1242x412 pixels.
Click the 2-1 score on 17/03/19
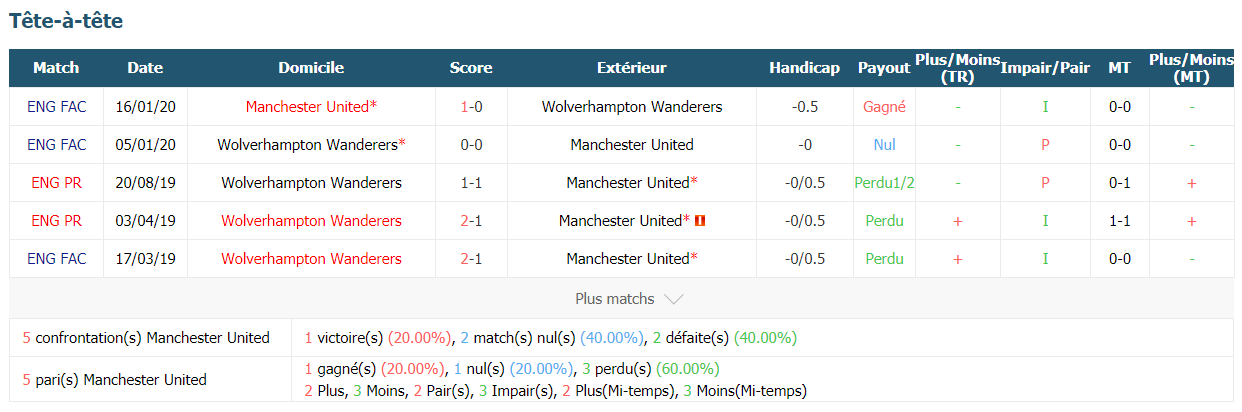click(471, 259)
